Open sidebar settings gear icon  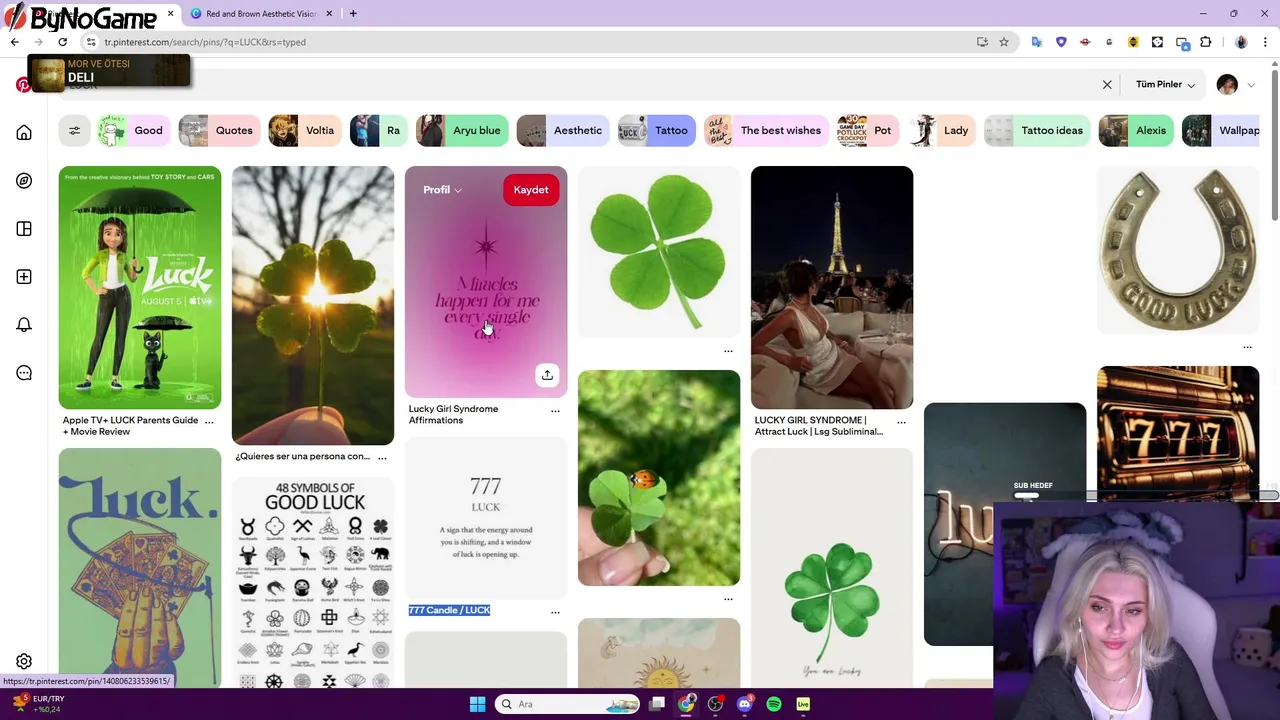(x=24, y=662)
